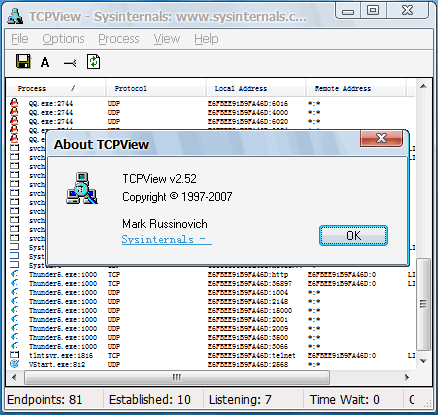438x415 pixels.
Task: Click the 'Established: 10' status bar entry
Action: tap(150, 399)
